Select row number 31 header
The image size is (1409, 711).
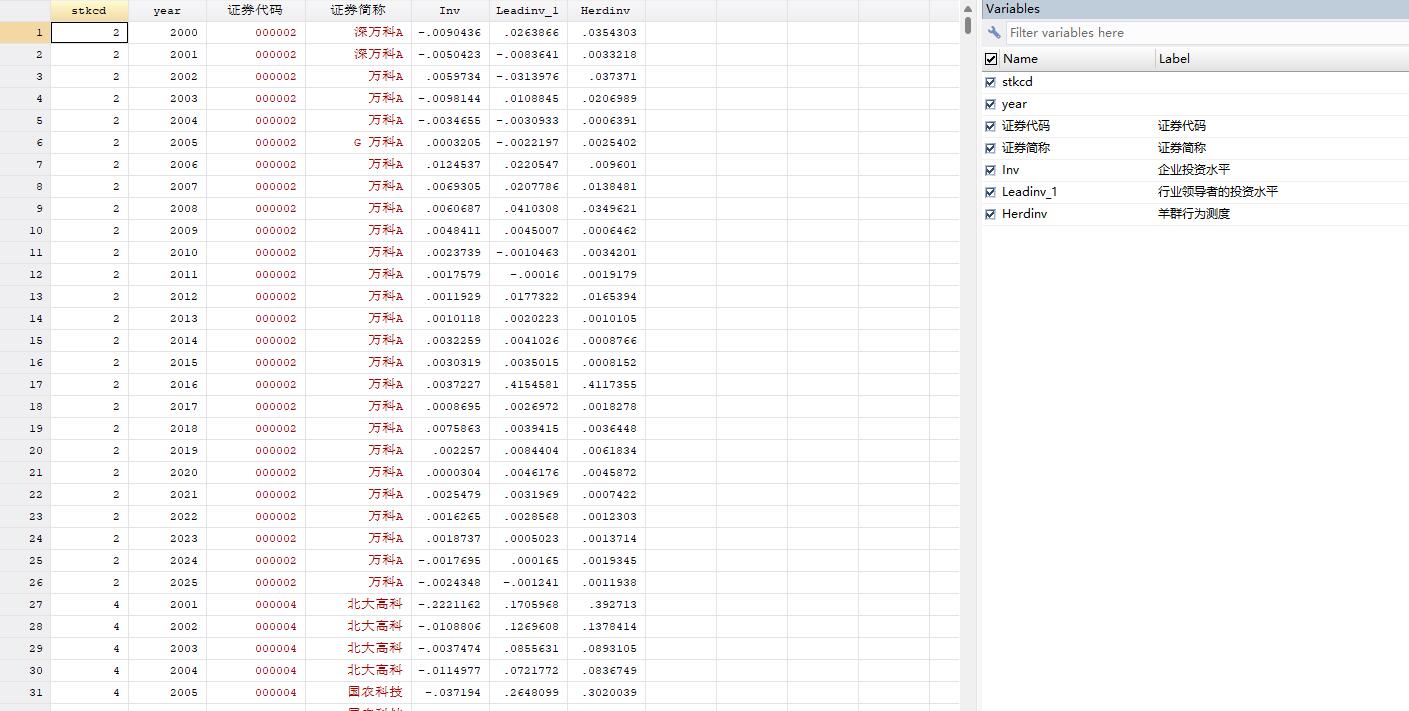coord(25,693)
